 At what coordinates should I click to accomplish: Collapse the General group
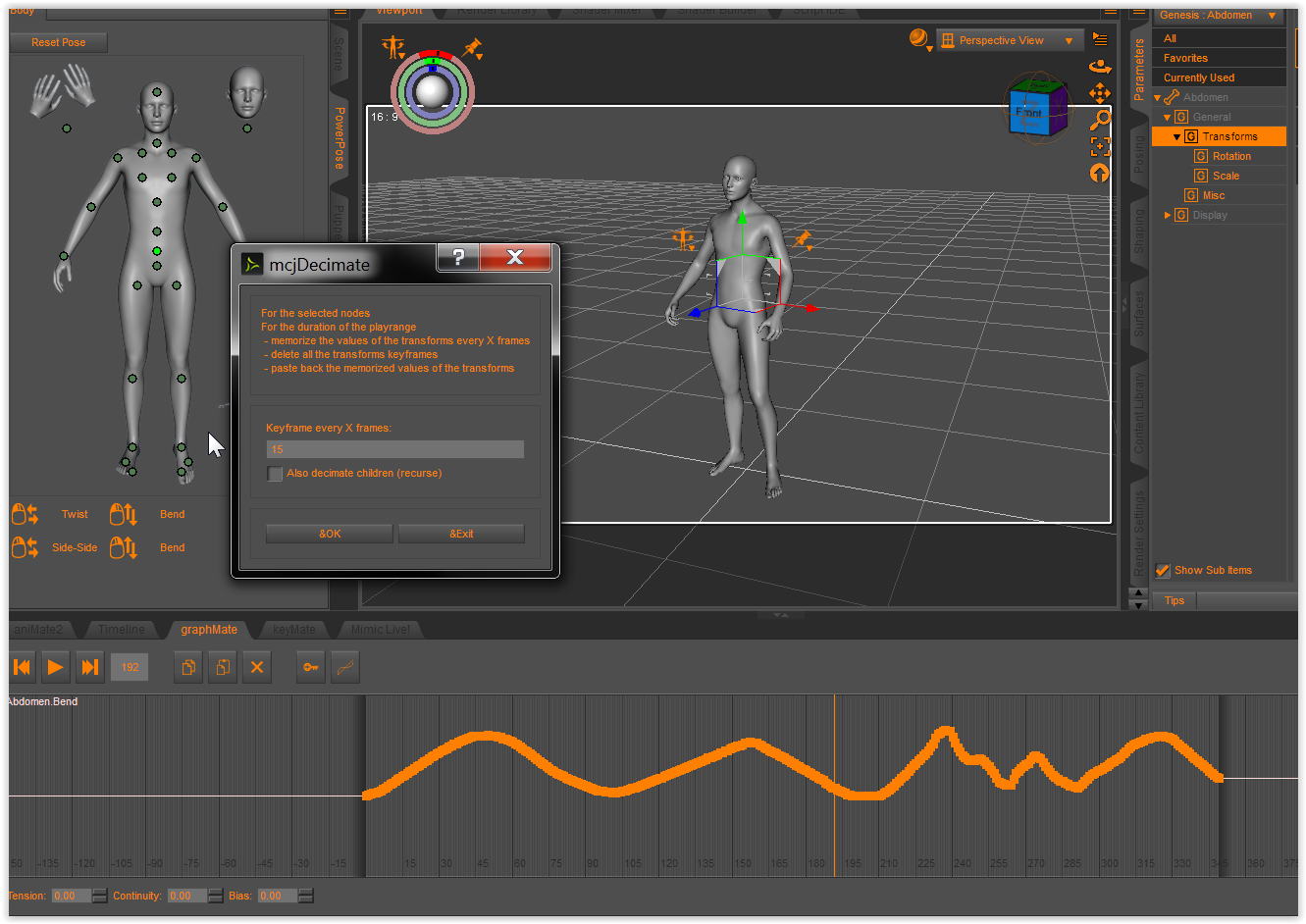(x=1168, y=118)
